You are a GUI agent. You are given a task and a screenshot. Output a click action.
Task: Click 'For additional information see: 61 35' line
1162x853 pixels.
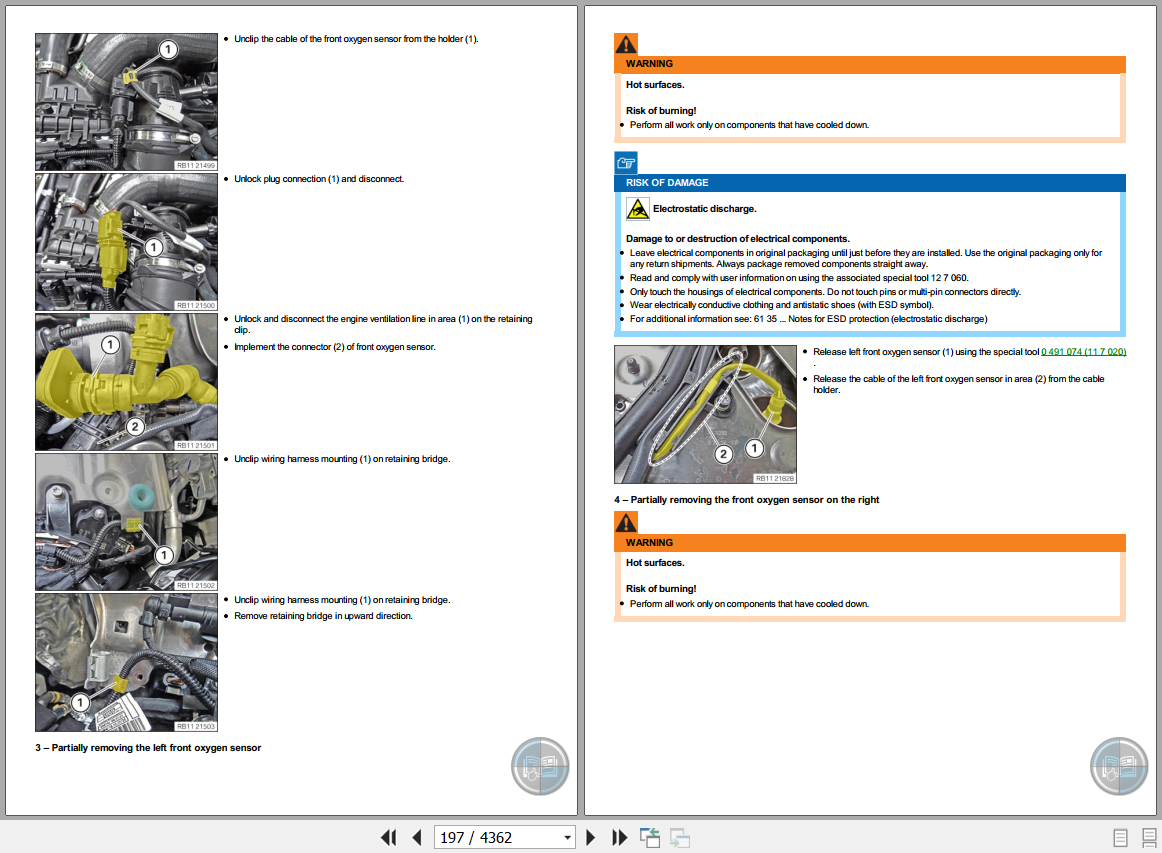(809, 319)
